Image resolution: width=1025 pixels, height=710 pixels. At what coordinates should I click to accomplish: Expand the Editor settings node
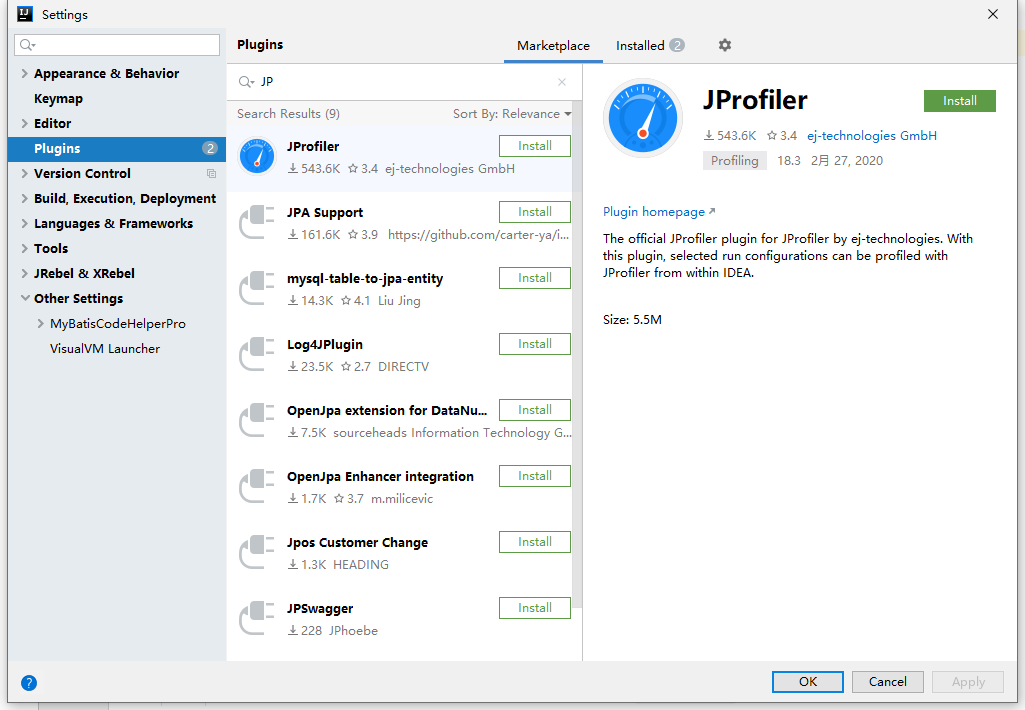[24, 123]
